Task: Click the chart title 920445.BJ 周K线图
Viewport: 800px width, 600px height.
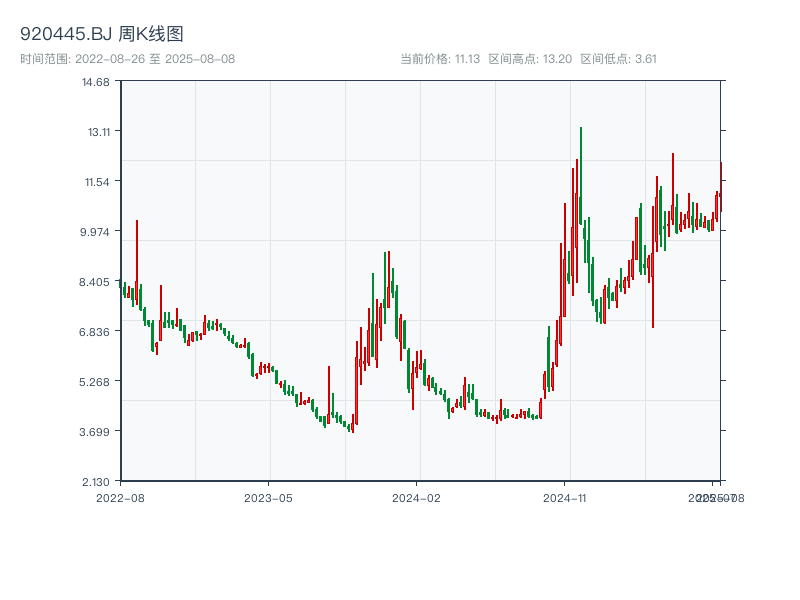Action: [x=102, y=34]
